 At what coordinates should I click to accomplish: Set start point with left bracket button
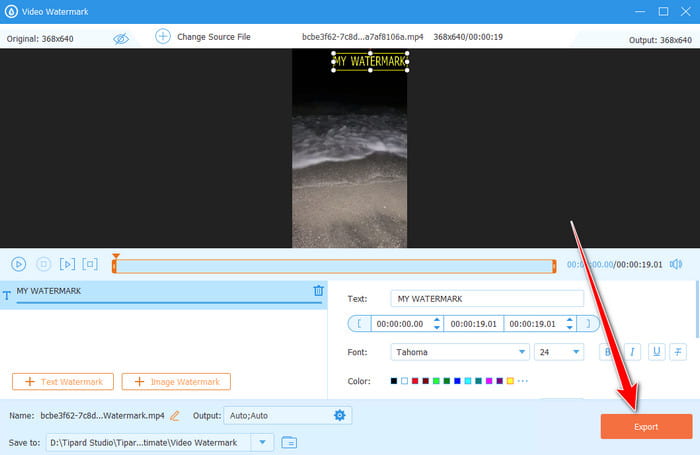coord(359,324)
